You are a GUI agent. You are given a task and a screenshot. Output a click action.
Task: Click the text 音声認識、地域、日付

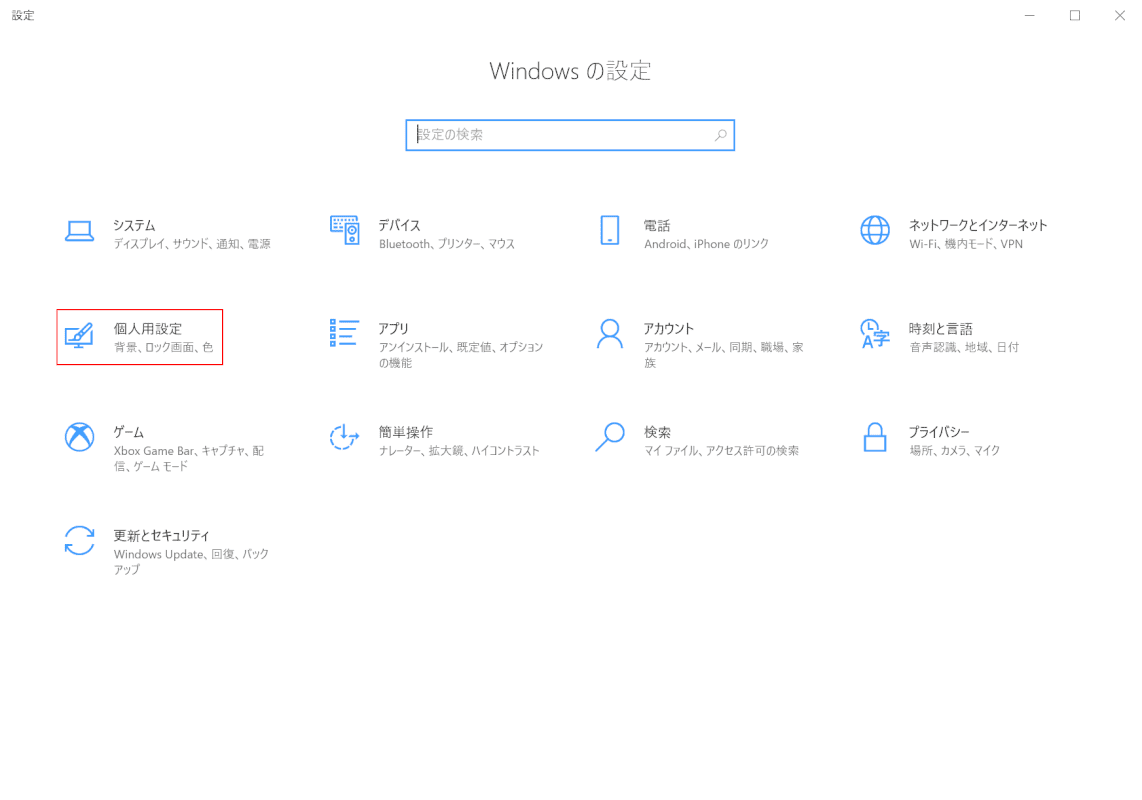tap(964, 348)
